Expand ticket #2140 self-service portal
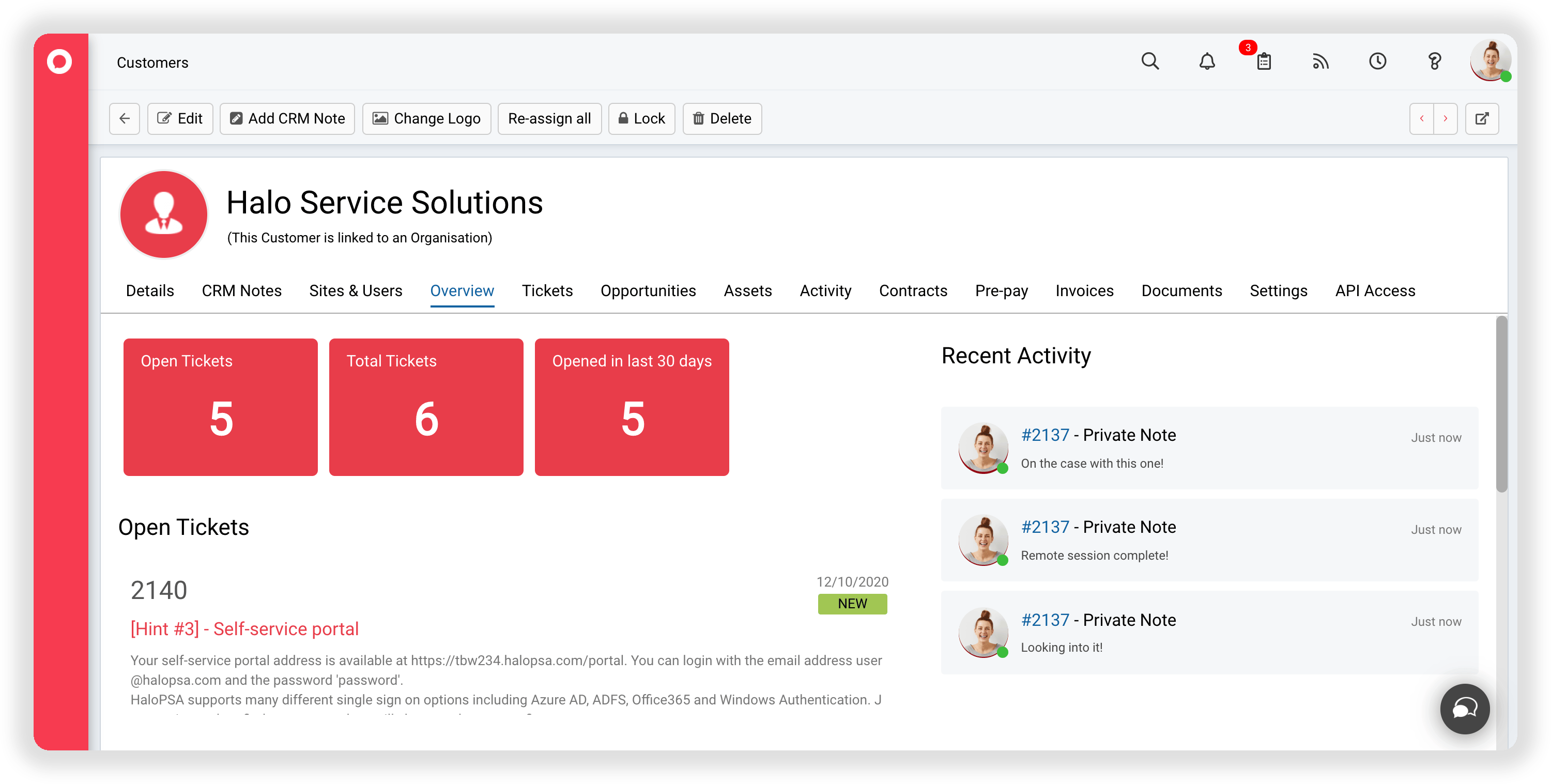The width and height of the screenshot is (1551, 784). coord(244,628)
